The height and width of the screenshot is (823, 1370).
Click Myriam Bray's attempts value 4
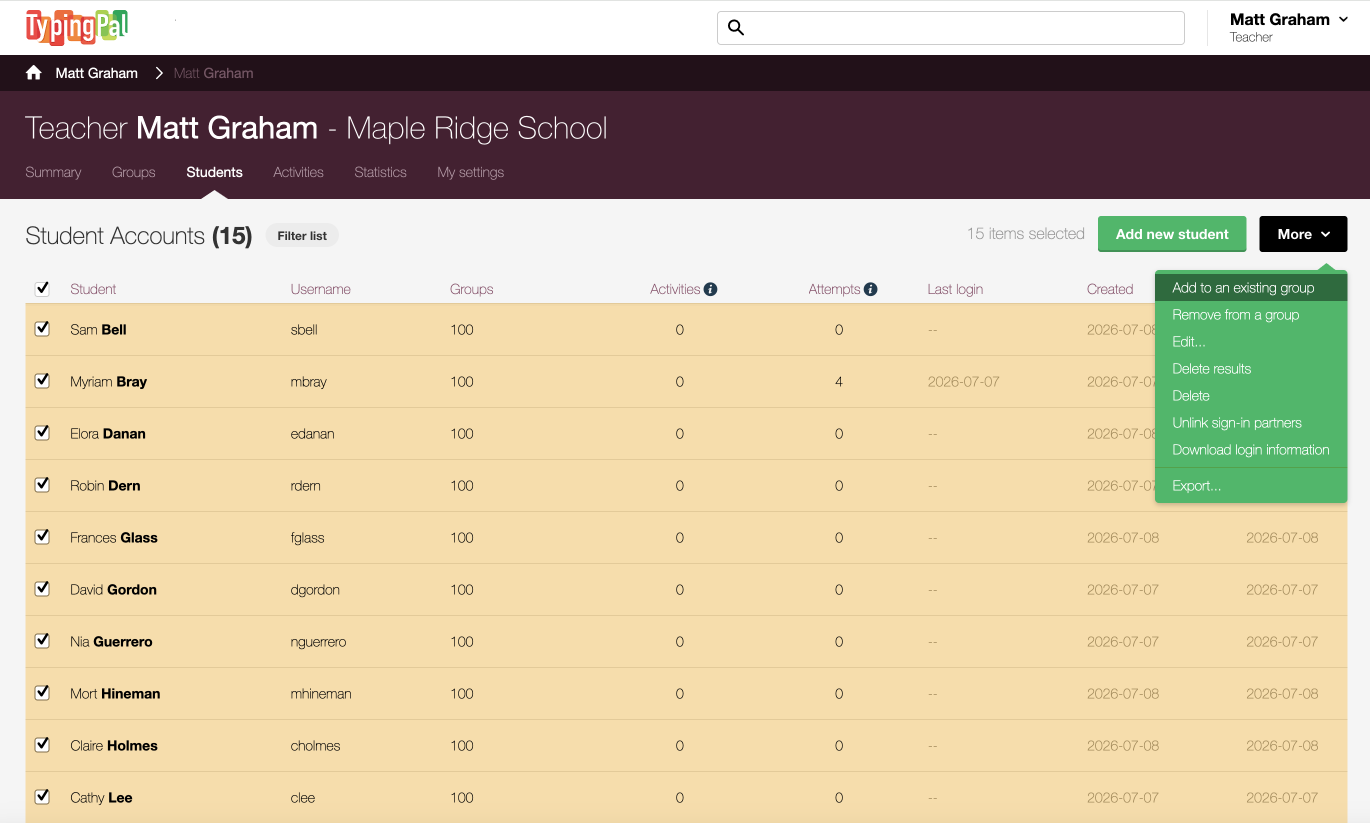tap(839, 381)
